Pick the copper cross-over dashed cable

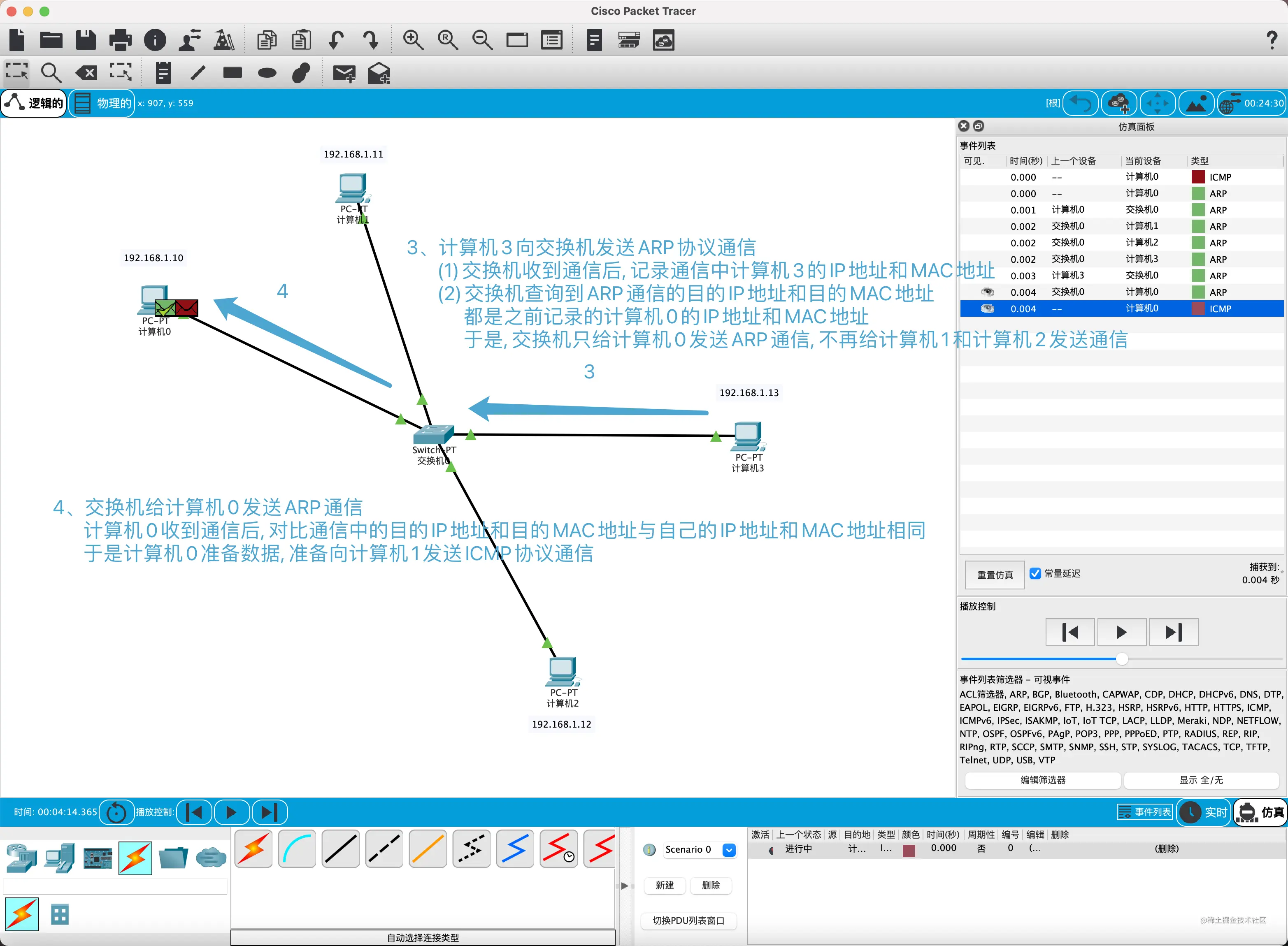[x=384, y=849]
